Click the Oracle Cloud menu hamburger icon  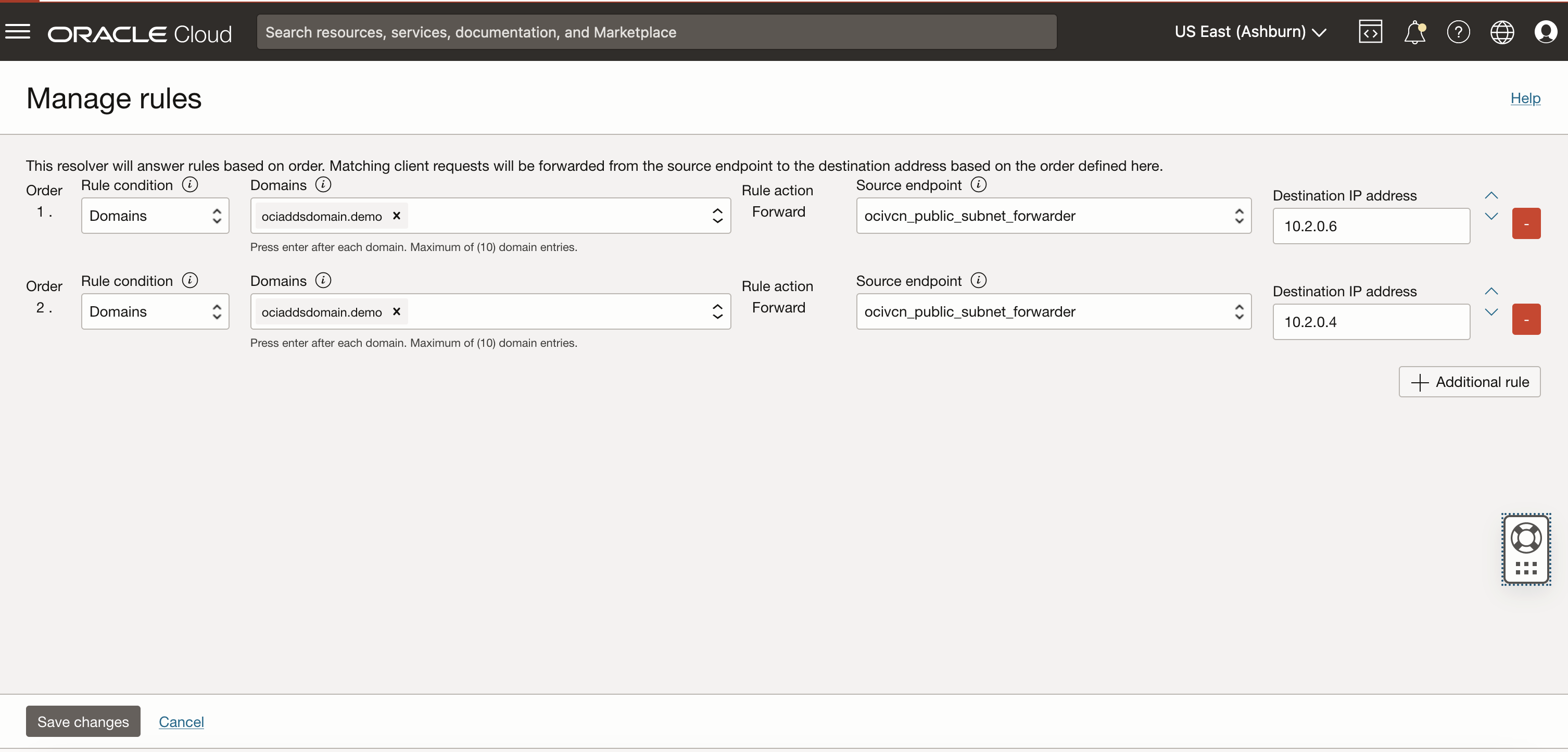(x=17, y=31)
